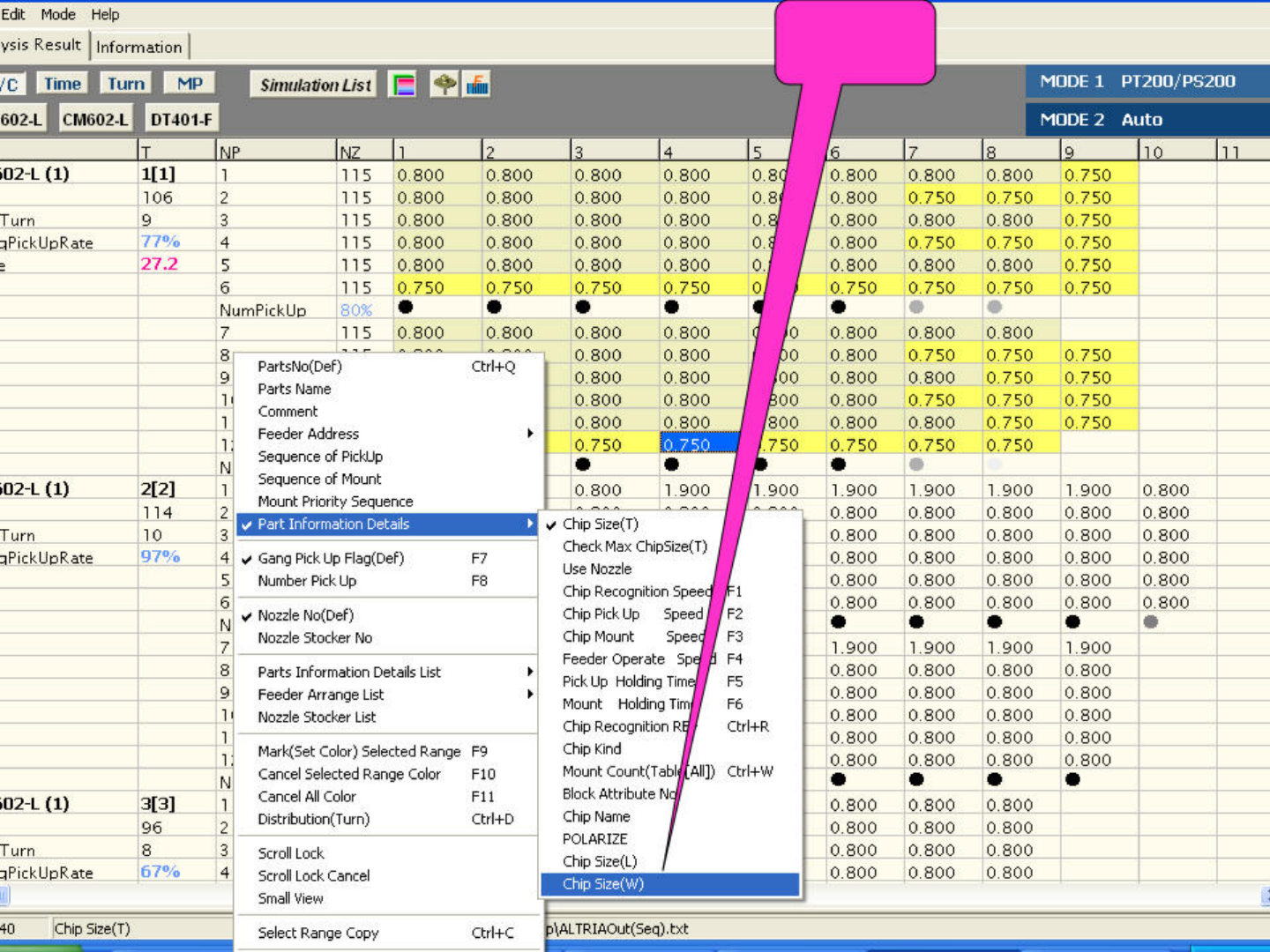
Task: Choose POLARIZE from the submenu
Action: 595,839
